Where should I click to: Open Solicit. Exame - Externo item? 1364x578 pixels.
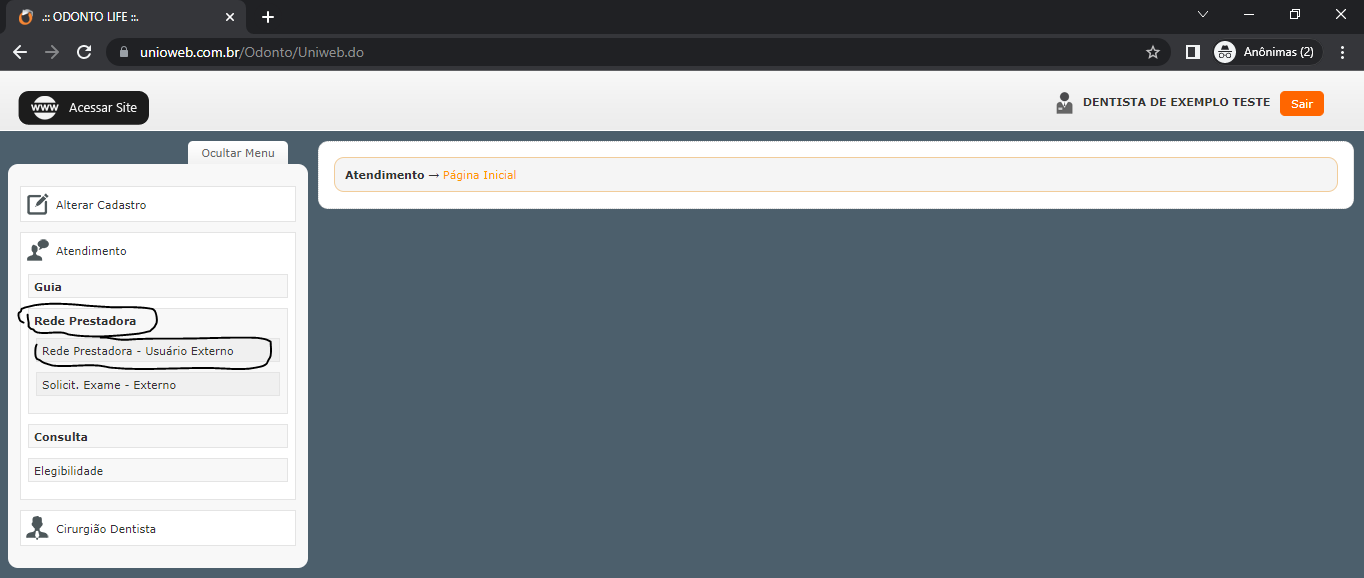(158, 385)
